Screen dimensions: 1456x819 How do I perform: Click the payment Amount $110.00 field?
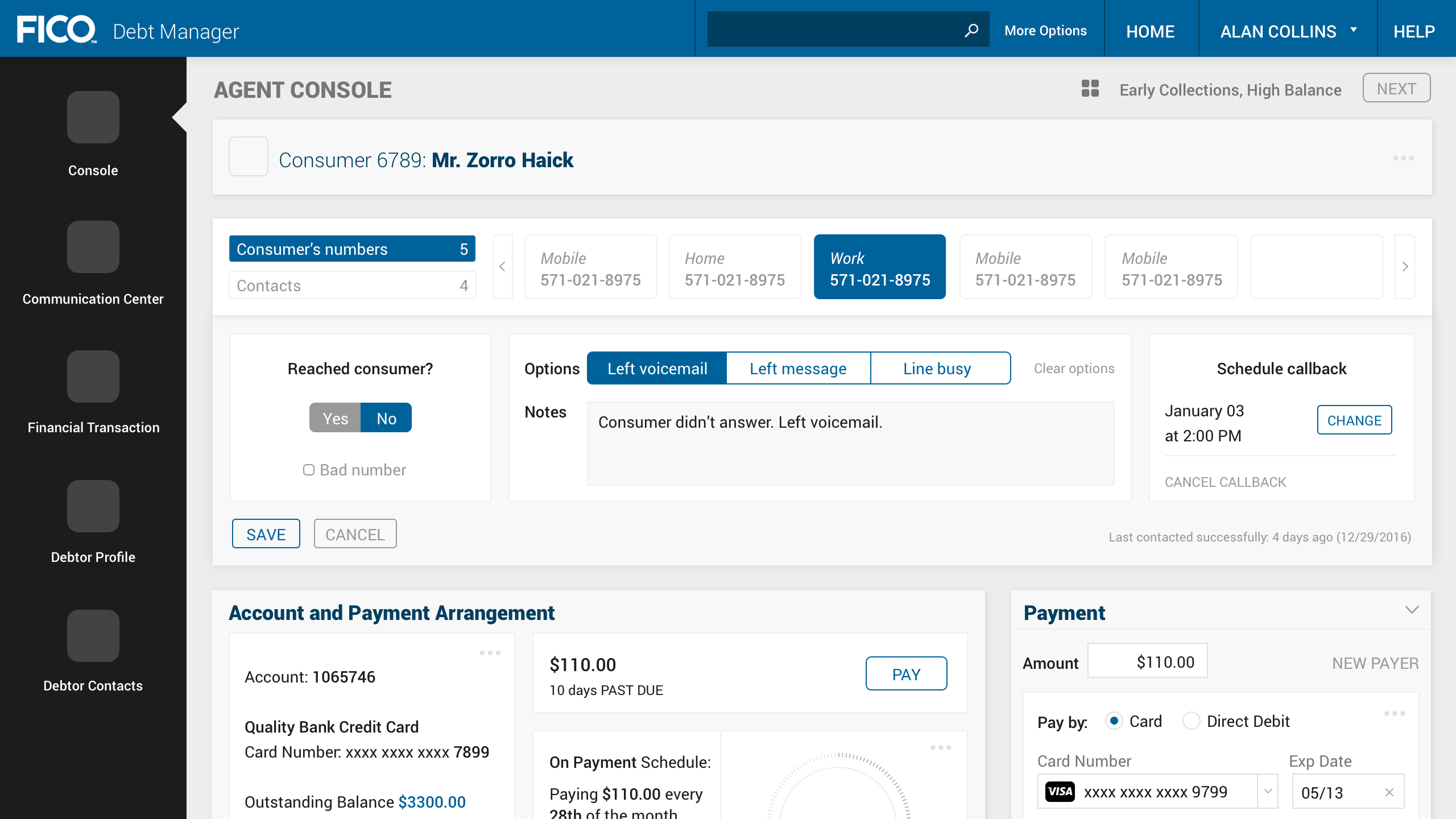(1147, 661)
